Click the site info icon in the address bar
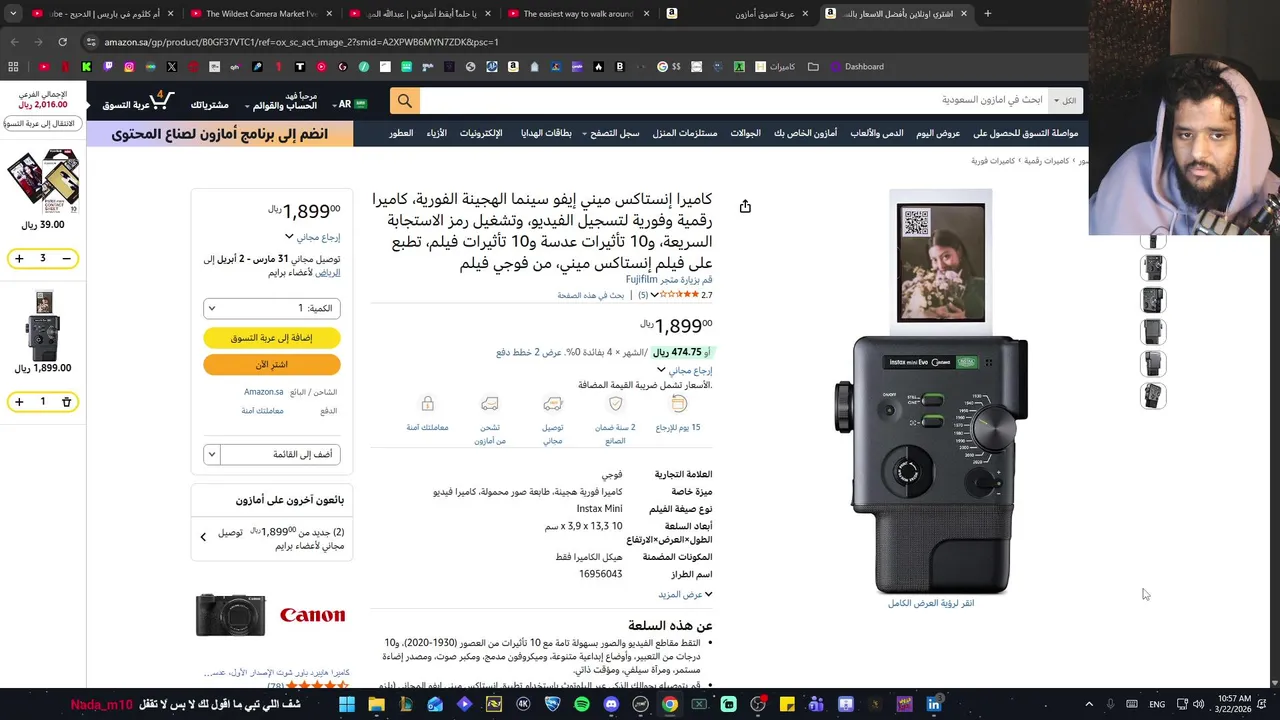This screenshot has height=720, width=1280. pyautogui.click(x=92, y=42)
